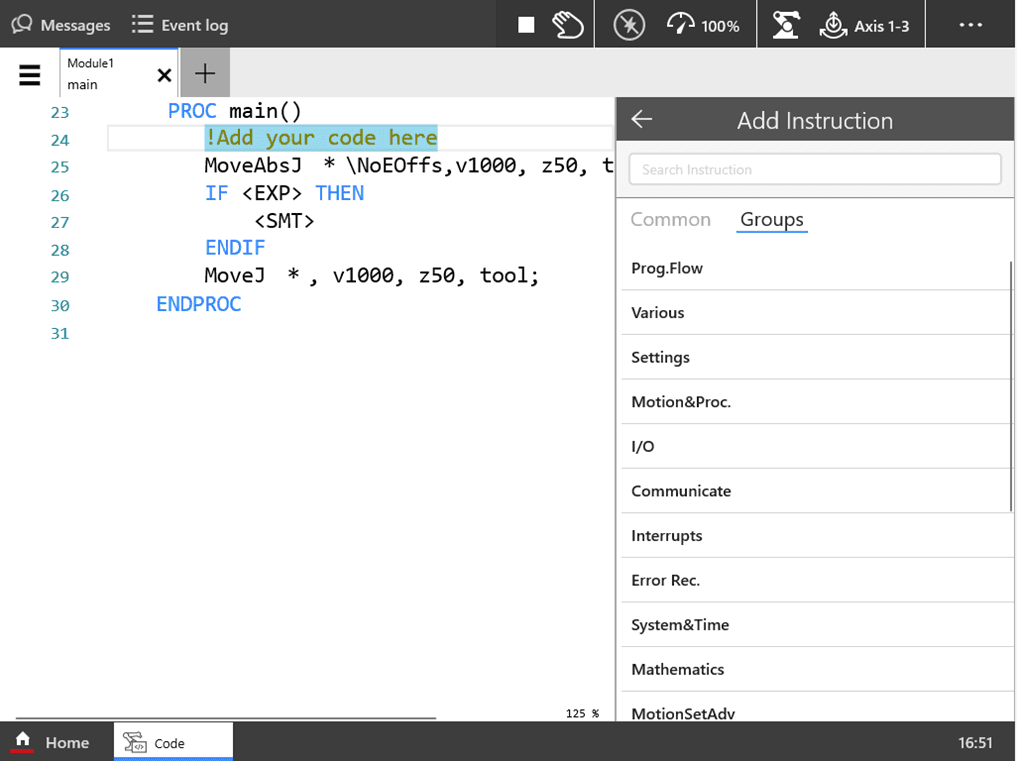This screenshot has width=1017, height=761.
Task: Open the System&Time instruction group
Action: pos(815,625)
